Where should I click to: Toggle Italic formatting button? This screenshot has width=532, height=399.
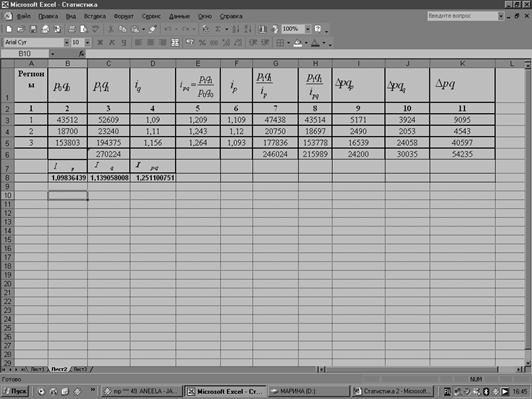(112, 43)
